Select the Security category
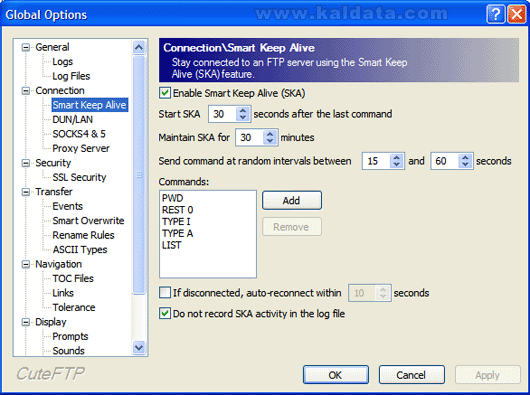The width and height of the screenshot is (530, 395). click(53, 163)
